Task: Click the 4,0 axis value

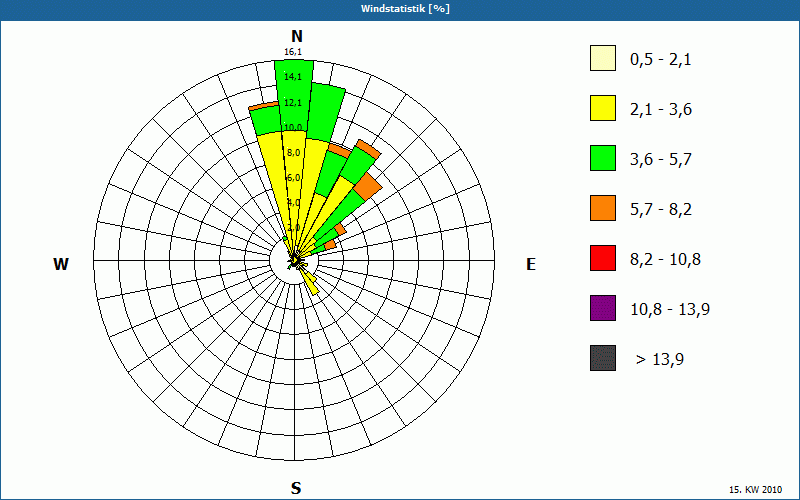Action: [x=294, y=203]
